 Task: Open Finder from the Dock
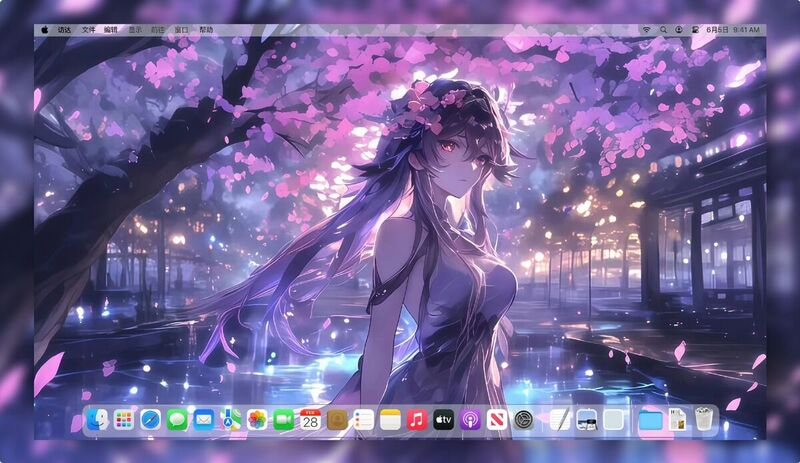[97, 420]
